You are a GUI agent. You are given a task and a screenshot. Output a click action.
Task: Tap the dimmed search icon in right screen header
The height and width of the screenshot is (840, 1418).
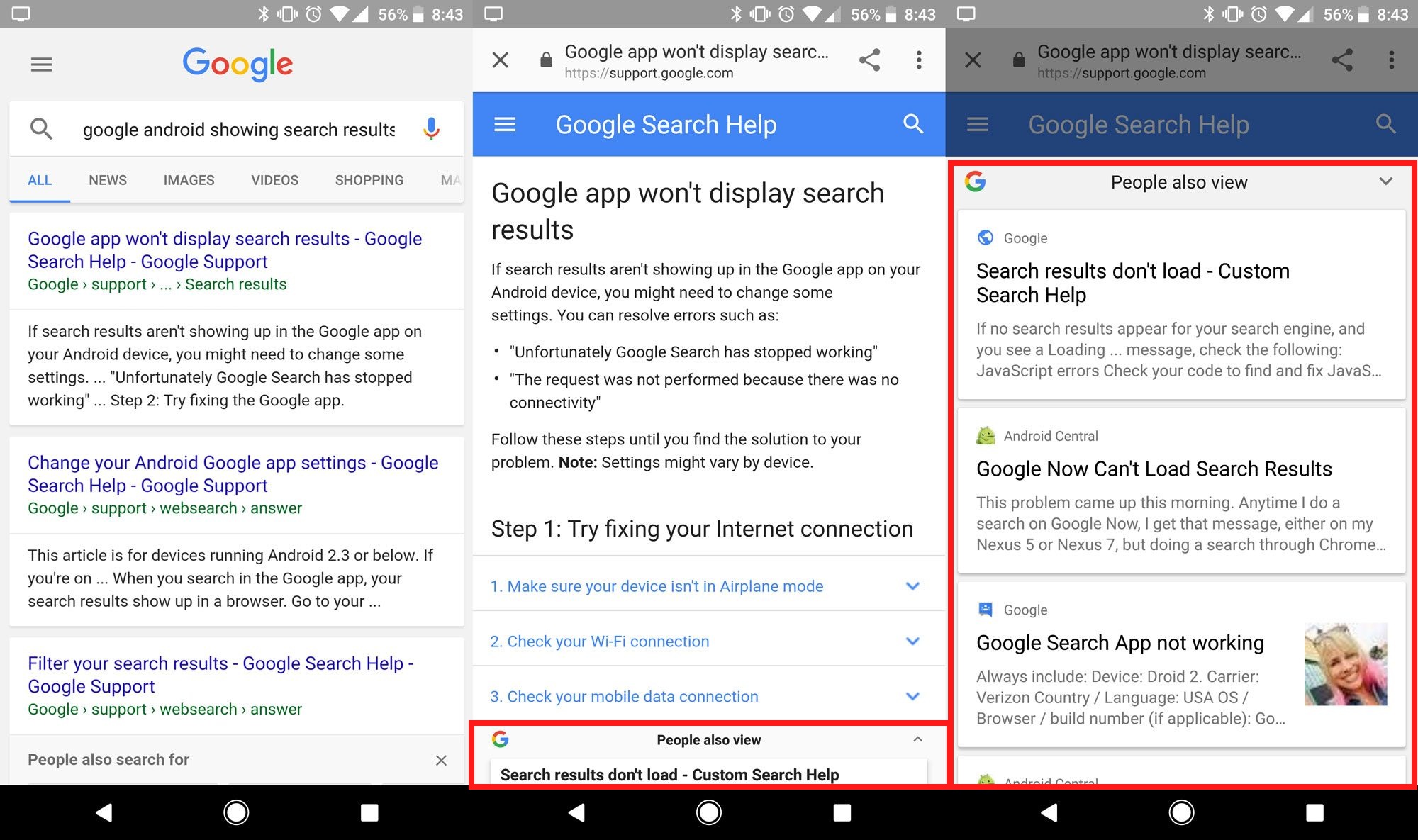tap(1386, 124)
